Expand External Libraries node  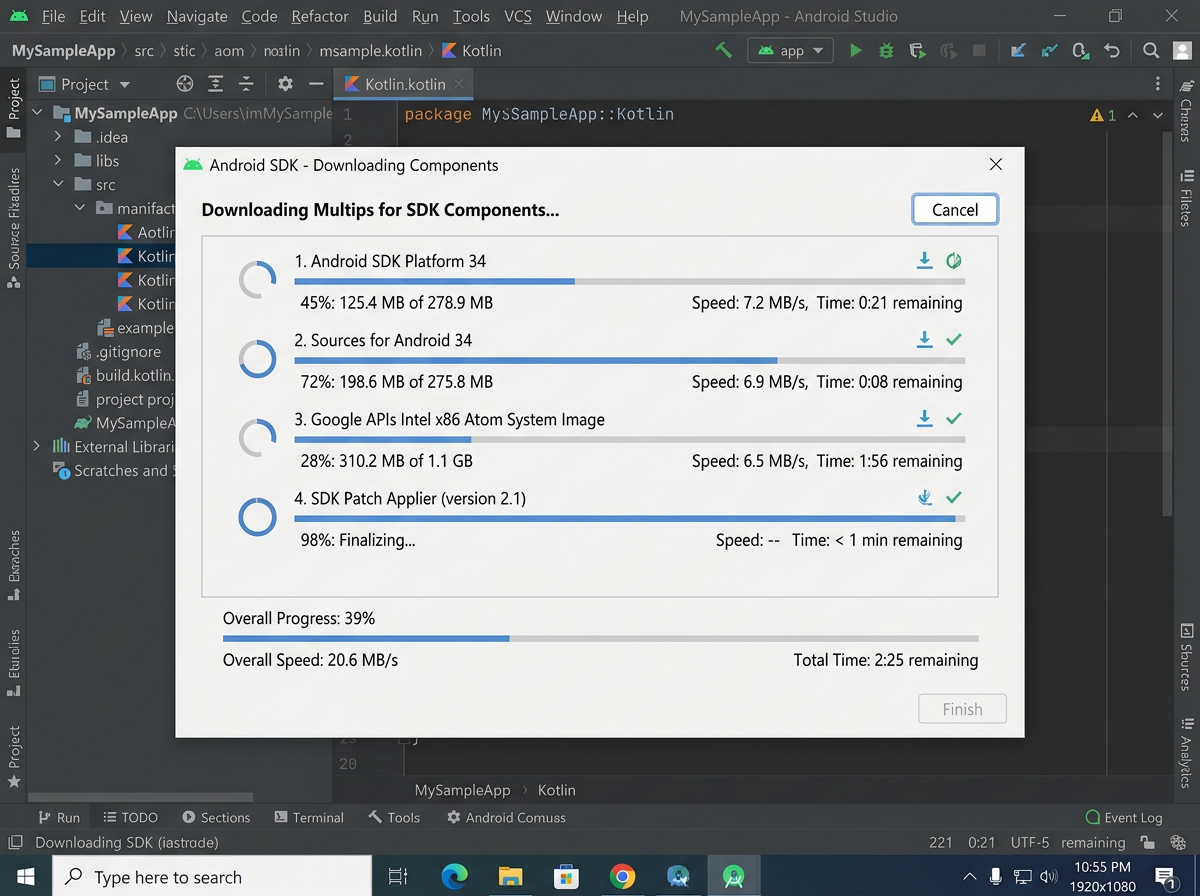point(37,446)
